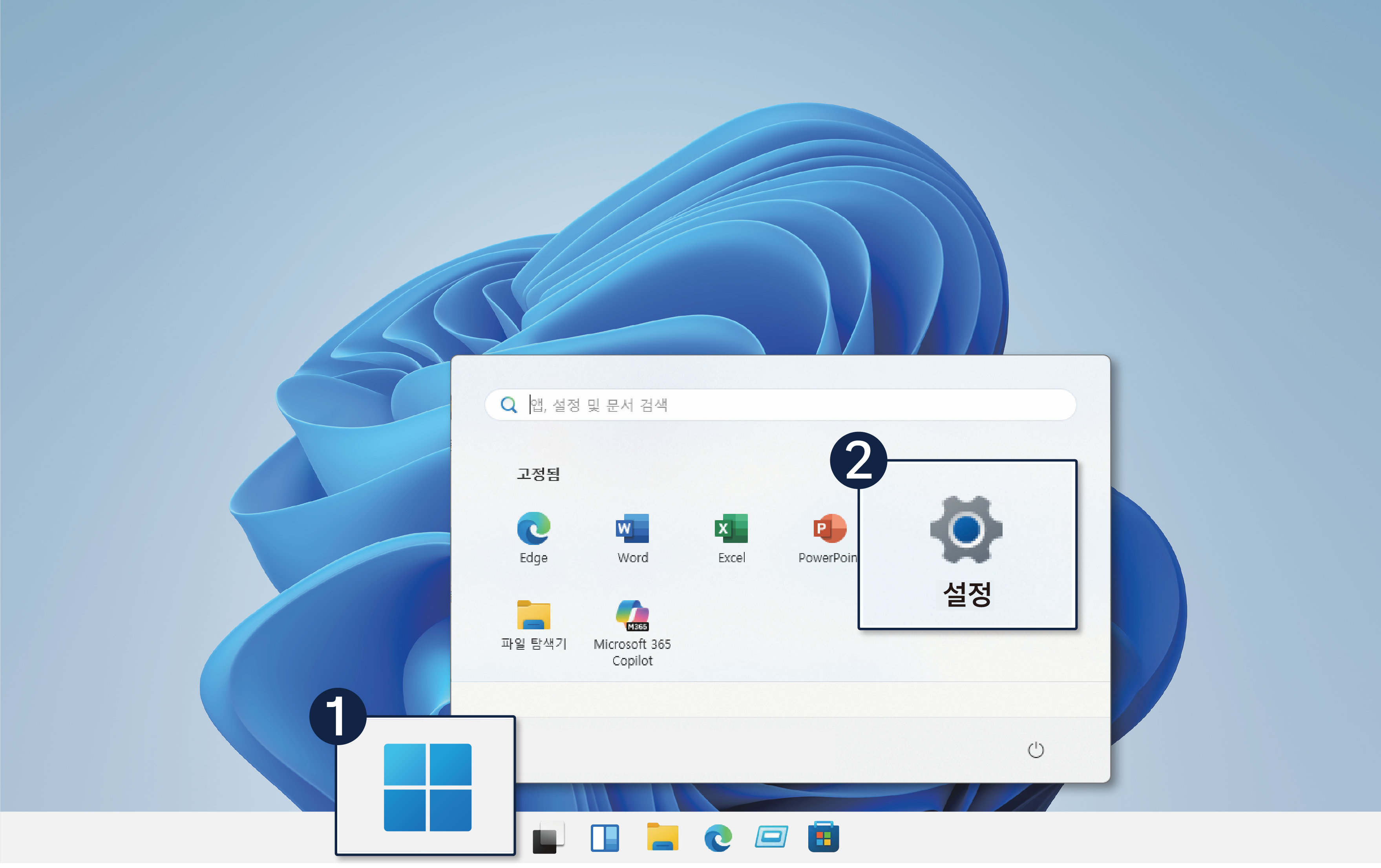Launch Edge browser from the taskbar
This screenshot has width=1381, height=868.
pos(718,838)
